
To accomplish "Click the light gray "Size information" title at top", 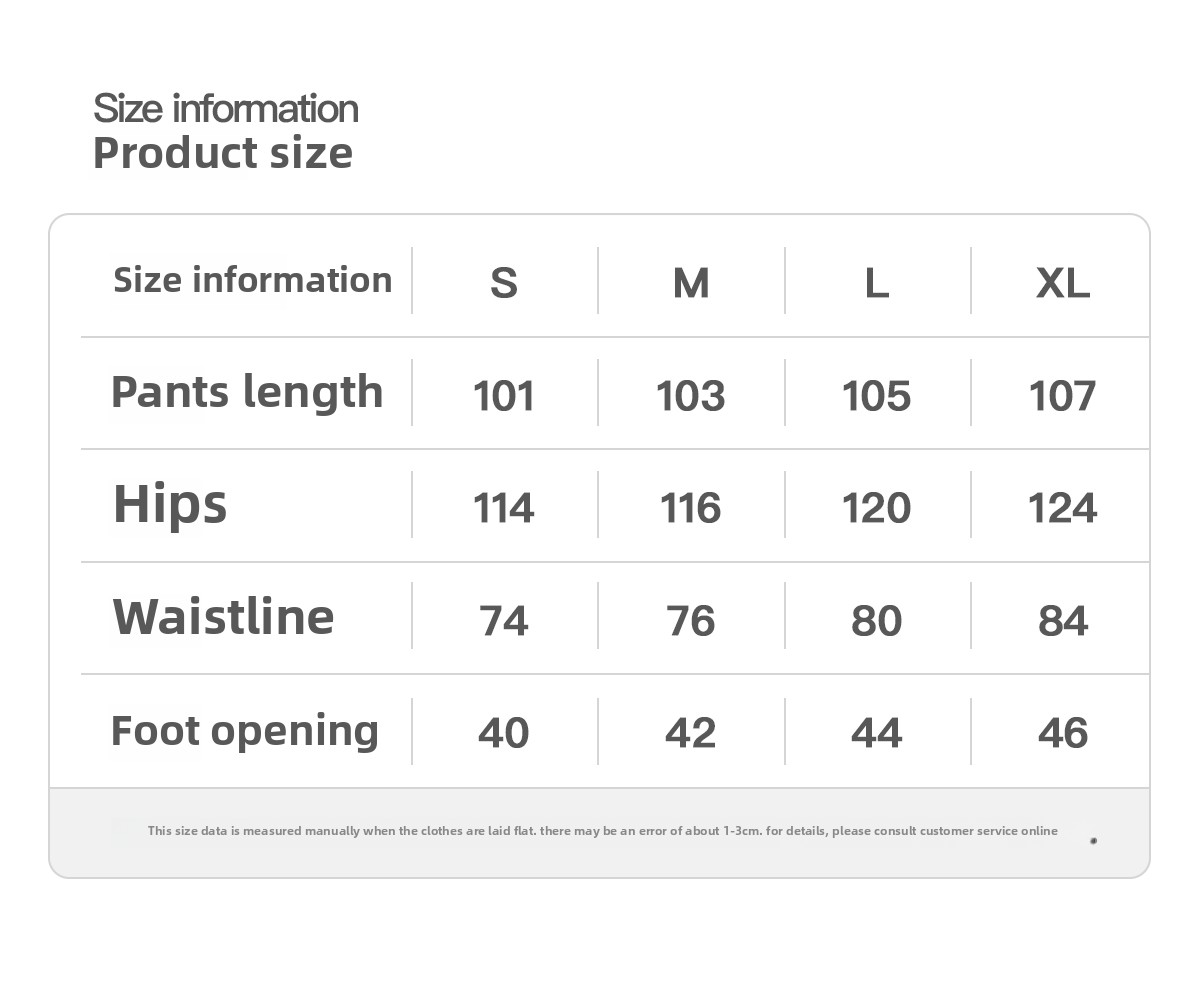I will (x=226, y=108).
